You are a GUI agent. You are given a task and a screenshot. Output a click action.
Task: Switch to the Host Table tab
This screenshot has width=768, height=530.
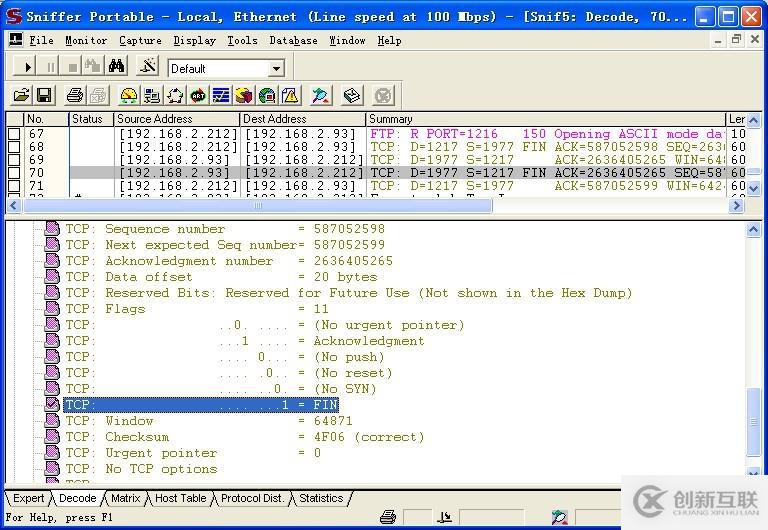coord(180,498)
